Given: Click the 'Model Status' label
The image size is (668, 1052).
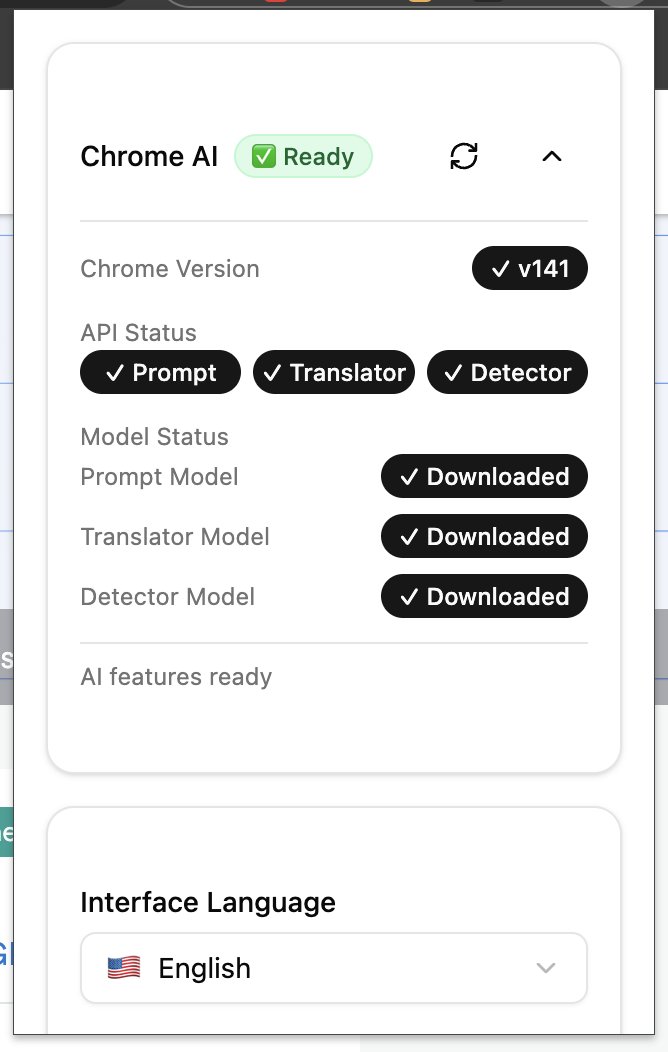Looking at the screenshot, I should click(154, 437).
